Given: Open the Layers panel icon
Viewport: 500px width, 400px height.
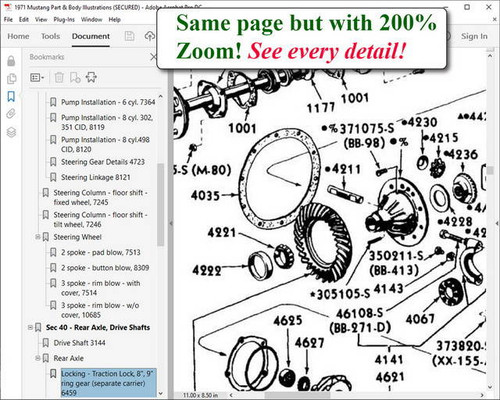Looking at the screenshot, I should point(11,132).
